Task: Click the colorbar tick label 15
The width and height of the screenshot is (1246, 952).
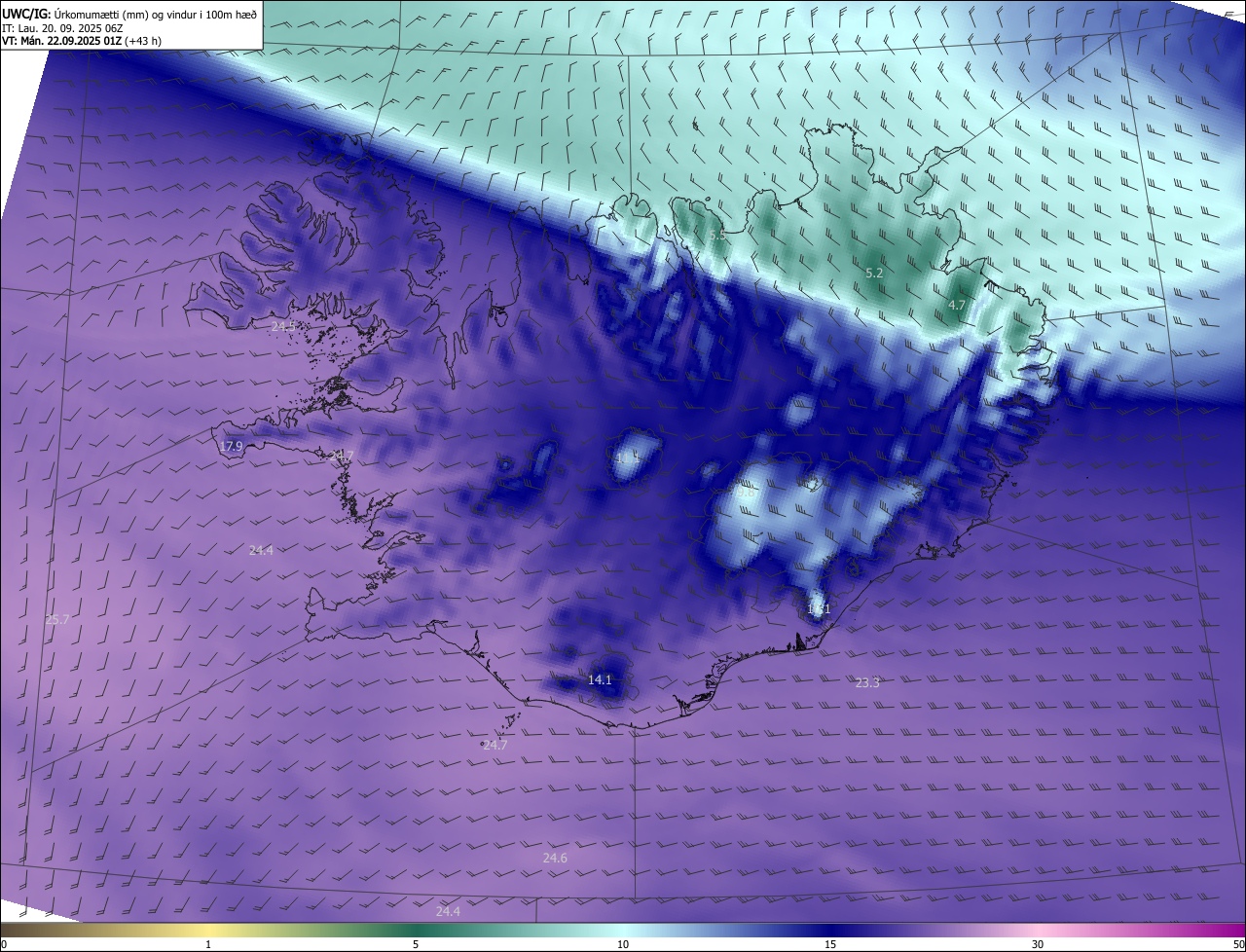Action: (830, 944)
